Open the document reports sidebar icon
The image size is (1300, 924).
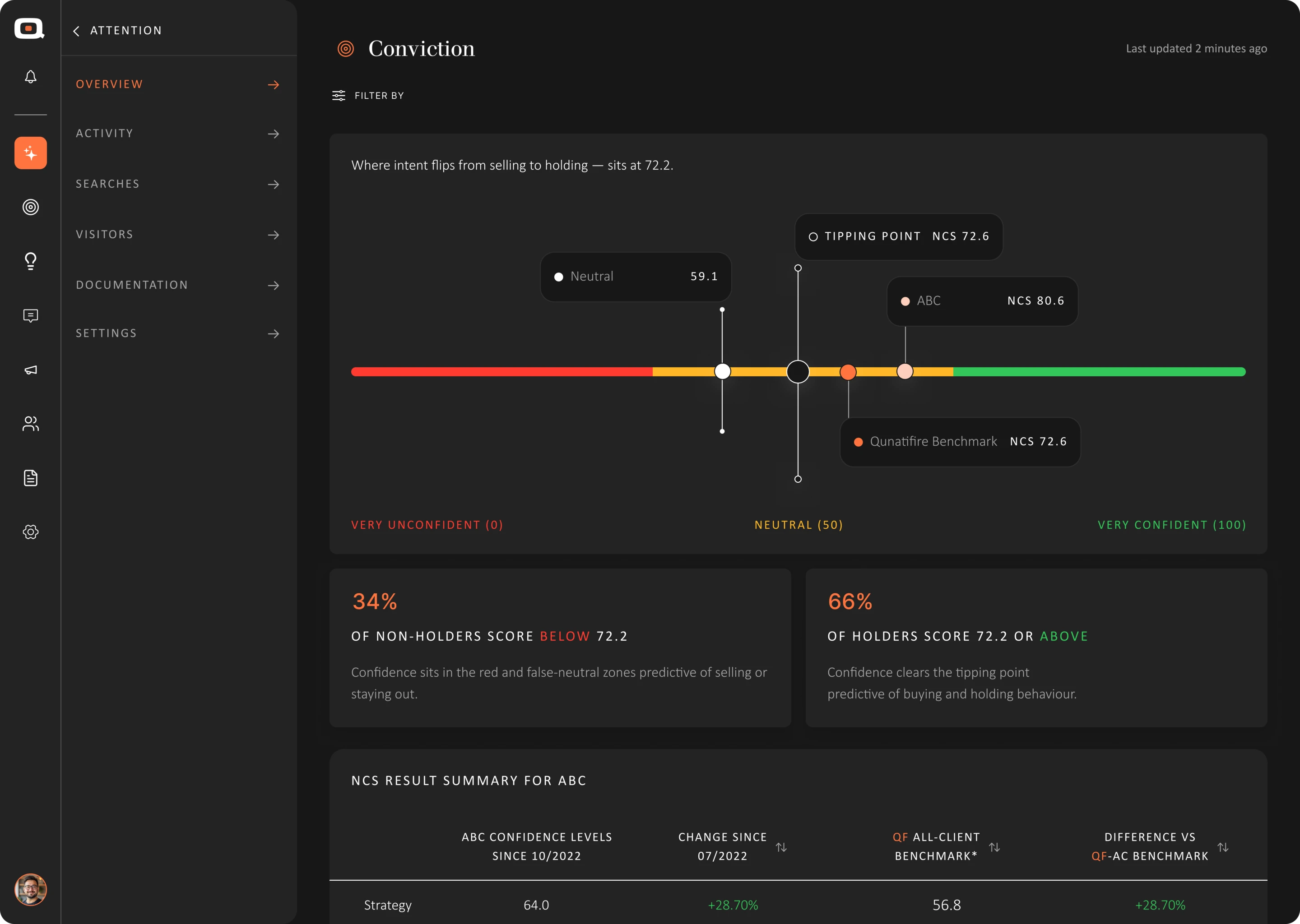(31, 478)
